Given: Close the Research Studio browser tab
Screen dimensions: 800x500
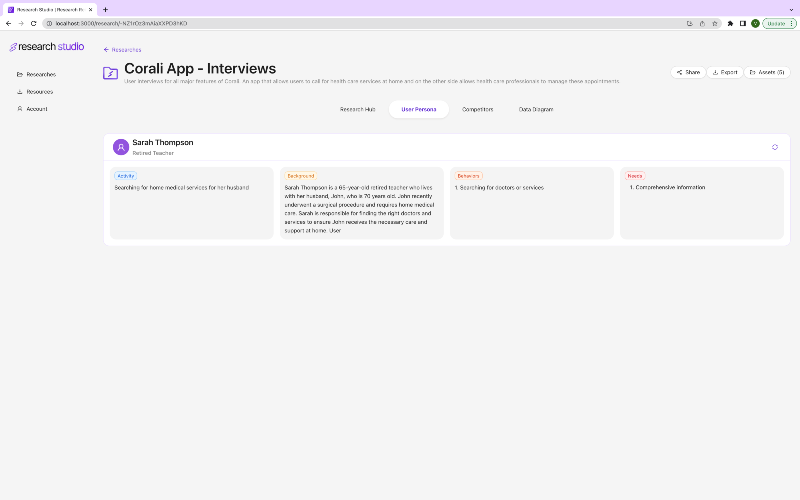Looking at the screenshot, I should 90,10.
